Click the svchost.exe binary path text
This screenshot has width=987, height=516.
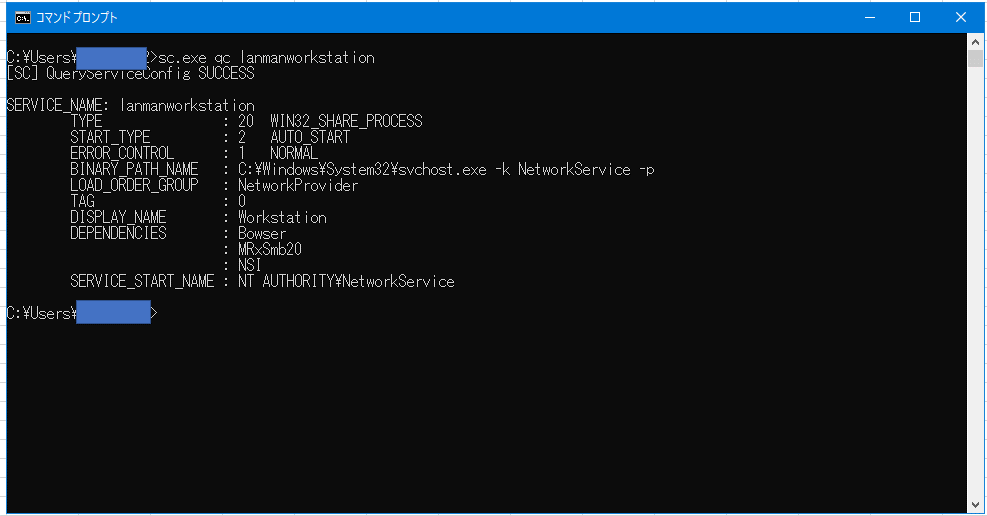(x=446, y=169)
